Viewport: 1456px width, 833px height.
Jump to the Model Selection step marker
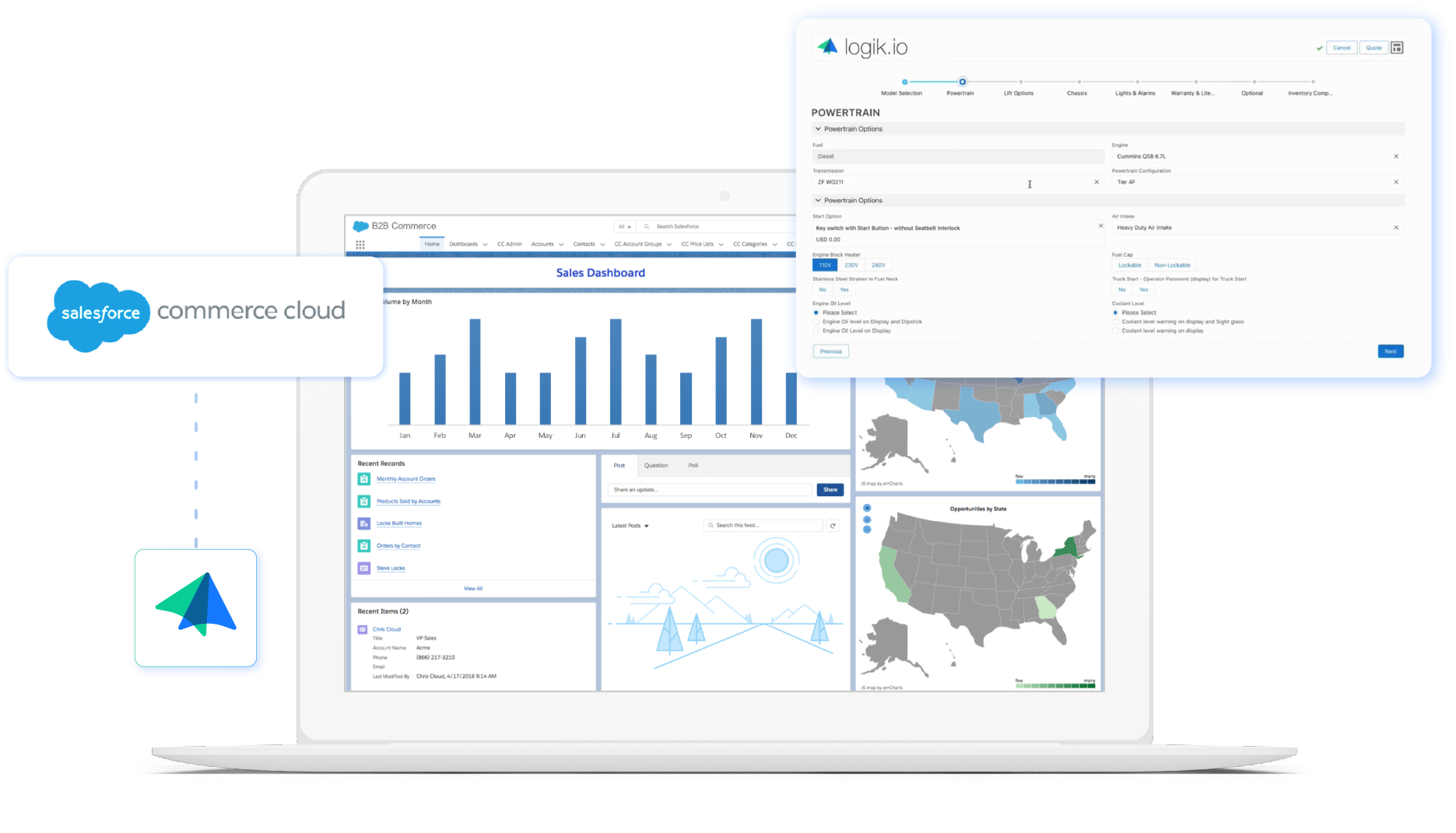click(x=904, y=82)
